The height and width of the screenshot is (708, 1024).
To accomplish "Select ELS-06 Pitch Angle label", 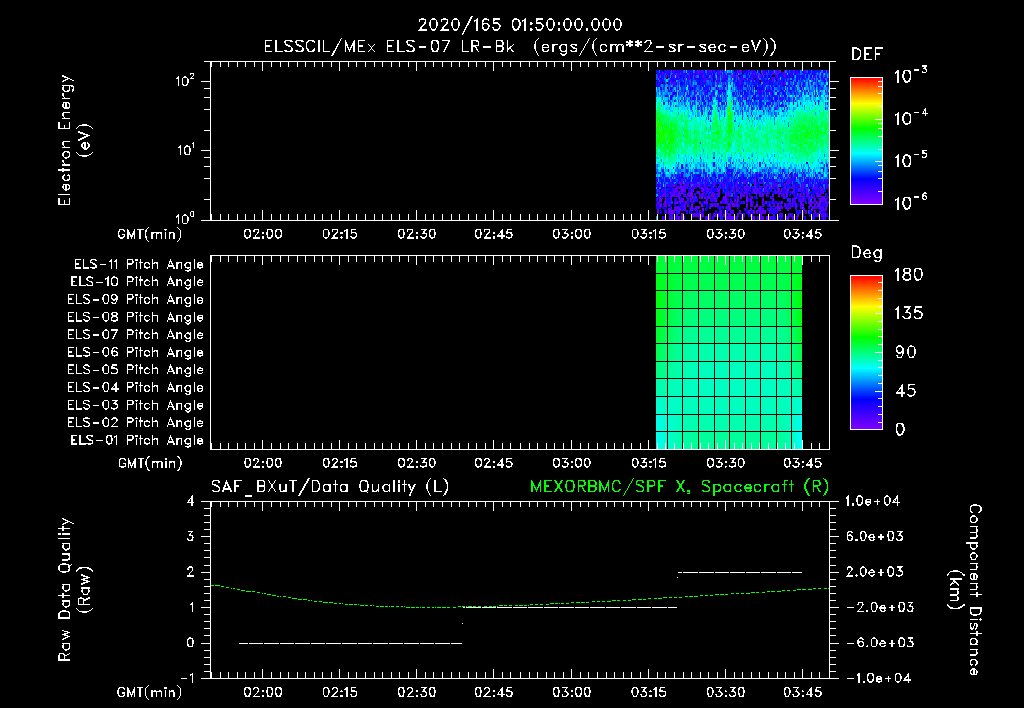I will 135,353.
